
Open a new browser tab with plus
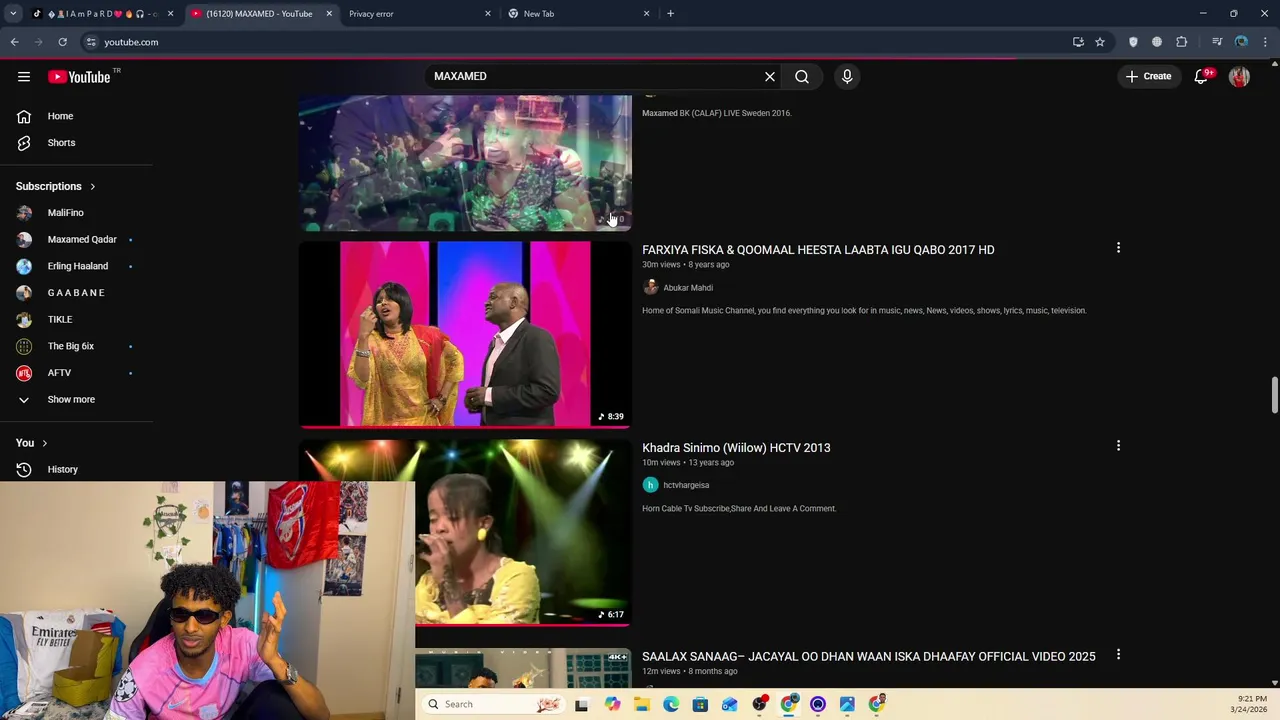(670, 14)
